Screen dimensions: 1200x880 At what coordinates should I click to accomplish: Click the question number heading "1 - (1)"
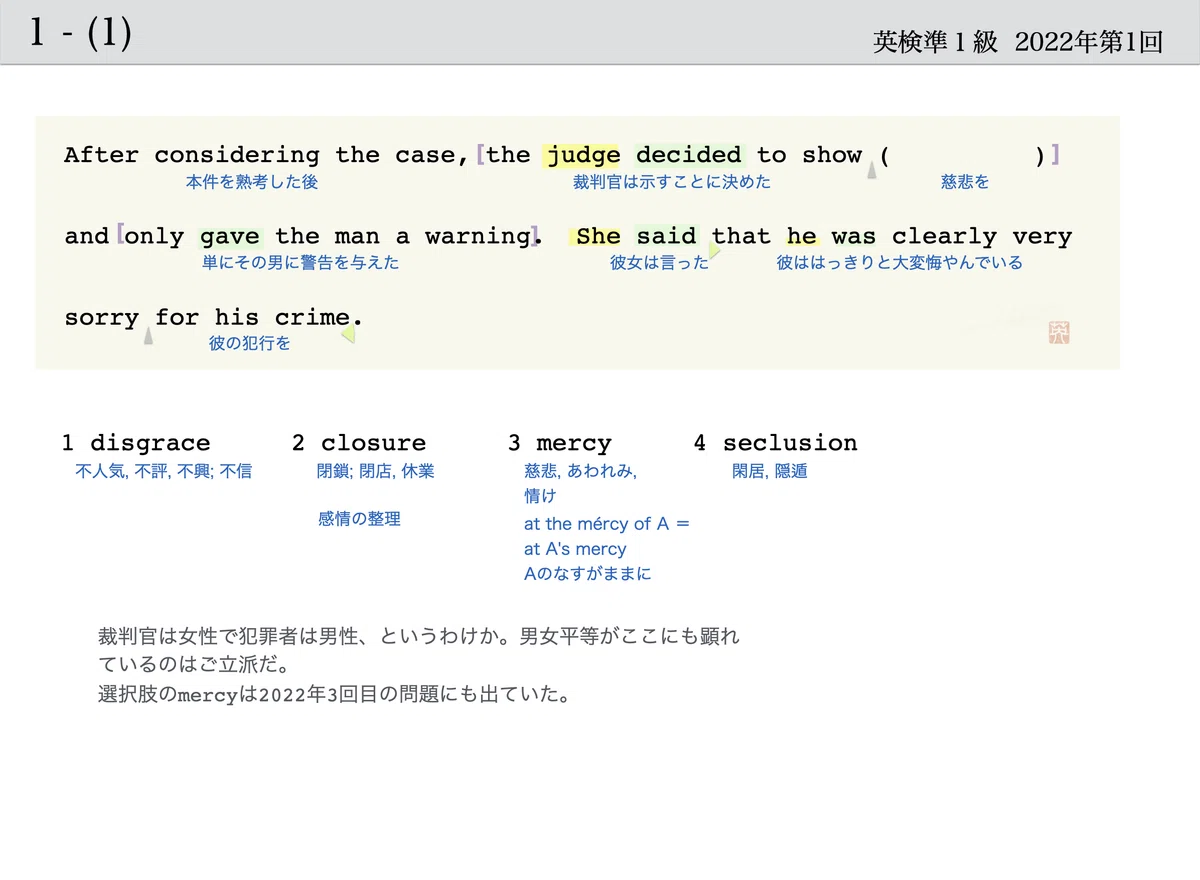click(80, 33)
